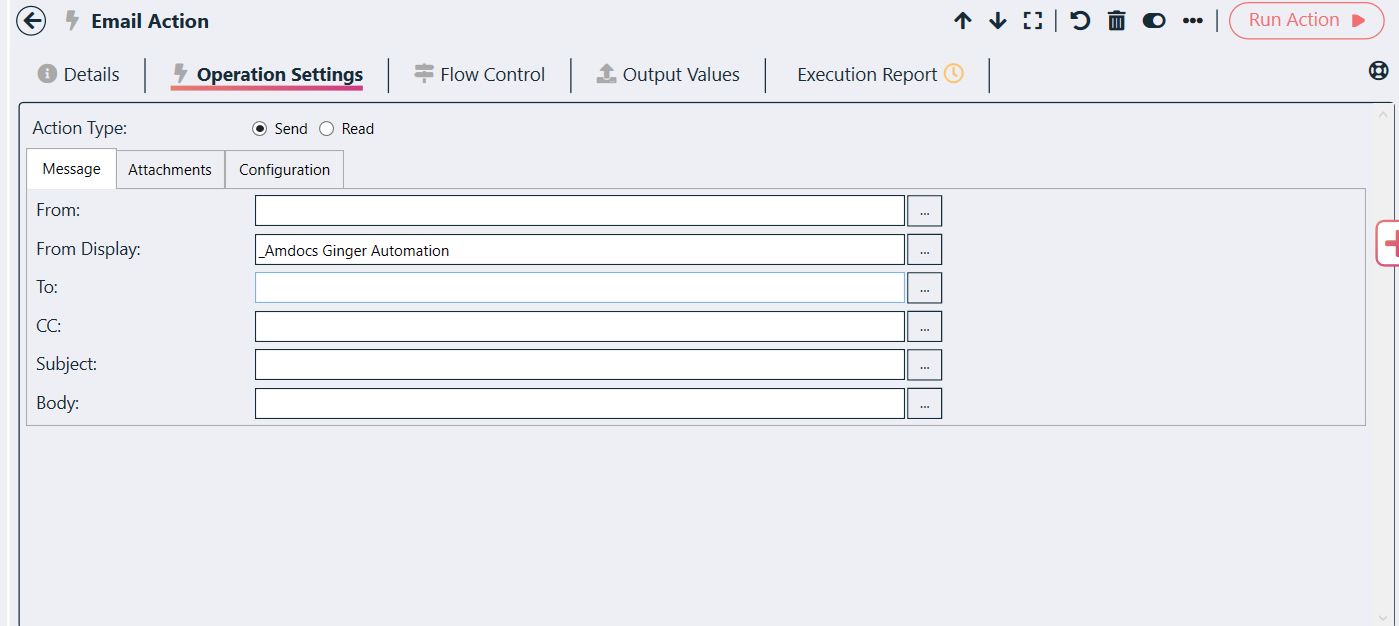The image size is (1399, 626).
Task: Click the back arrow icon
Action: 32,21
